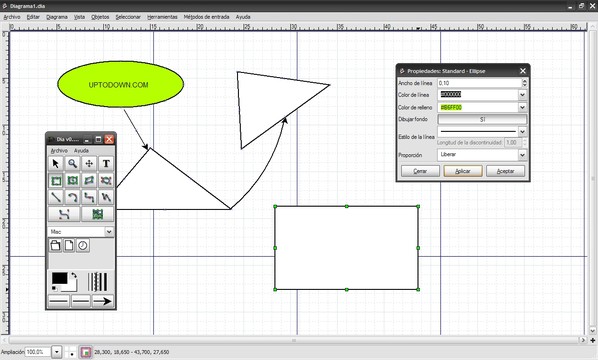Pick the Arc drawing tool
The height and width of the screenshot is (360, 598).
click(72, 197)
